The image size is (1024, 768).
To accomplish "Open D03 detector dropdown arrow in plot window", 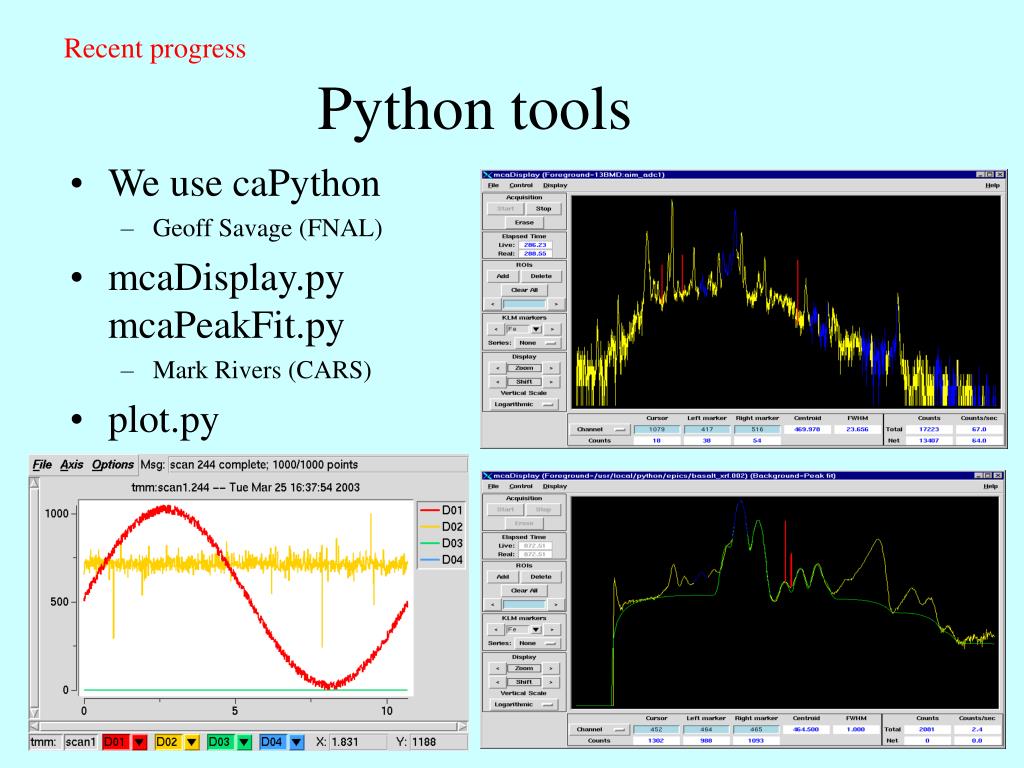I will [244, 743].
